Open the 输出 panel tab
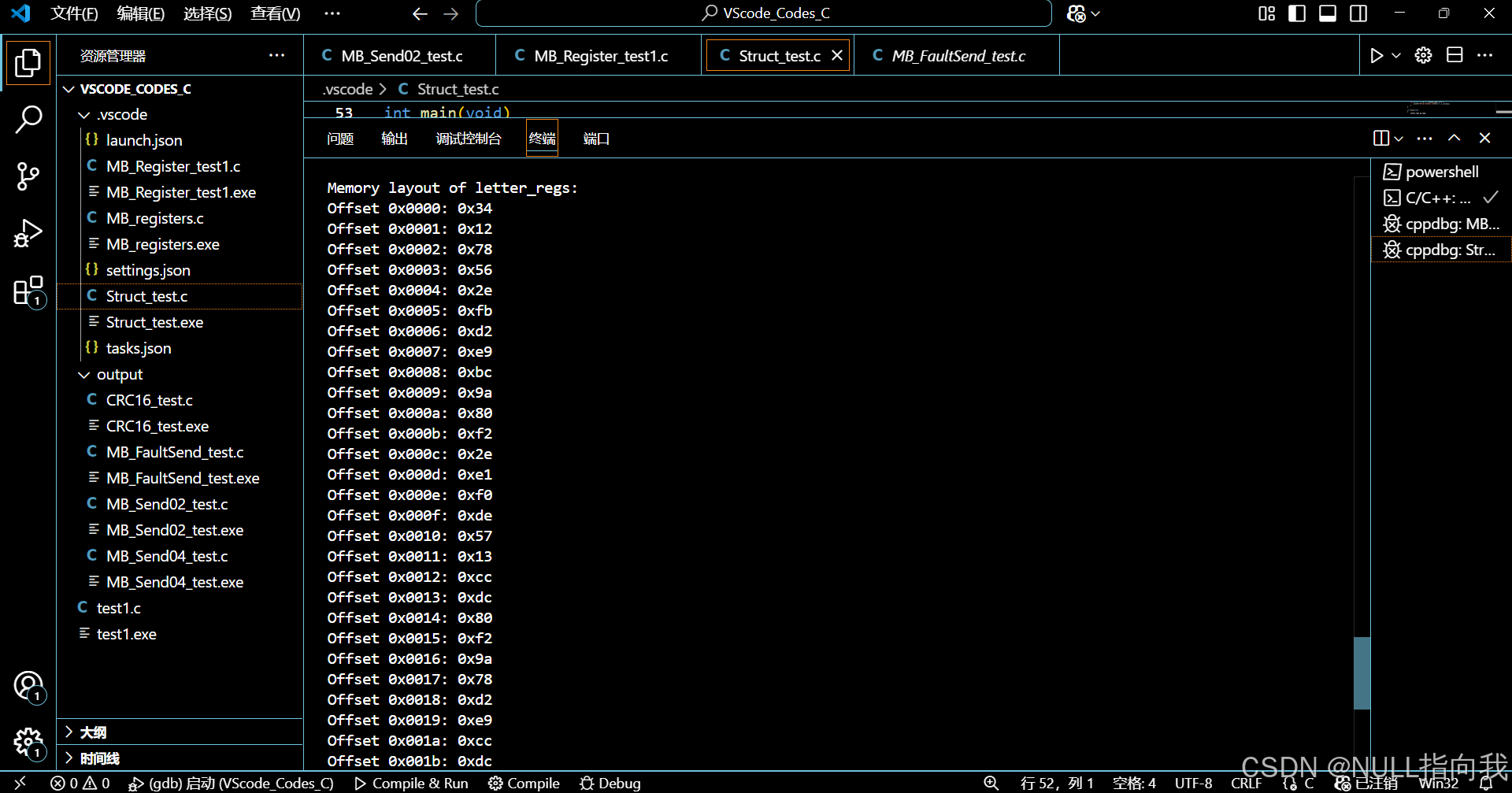 [x=395, y=139]
